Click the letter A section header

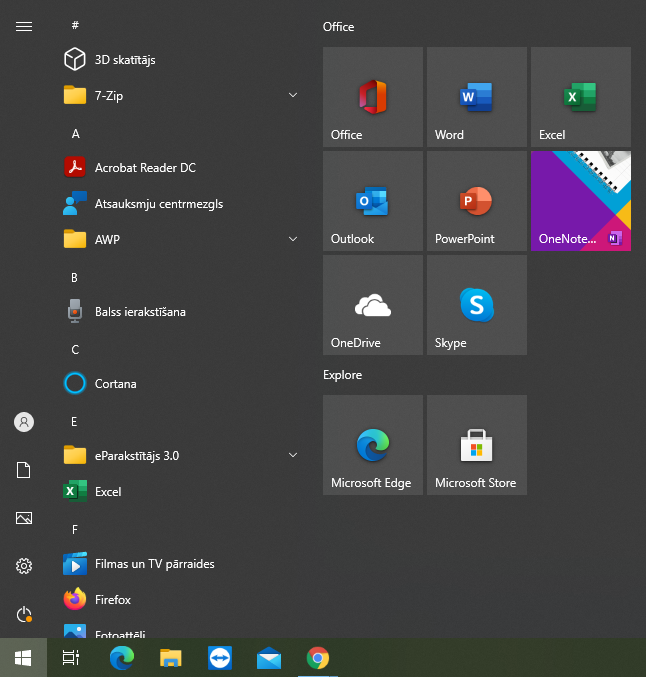coord(76,133)
